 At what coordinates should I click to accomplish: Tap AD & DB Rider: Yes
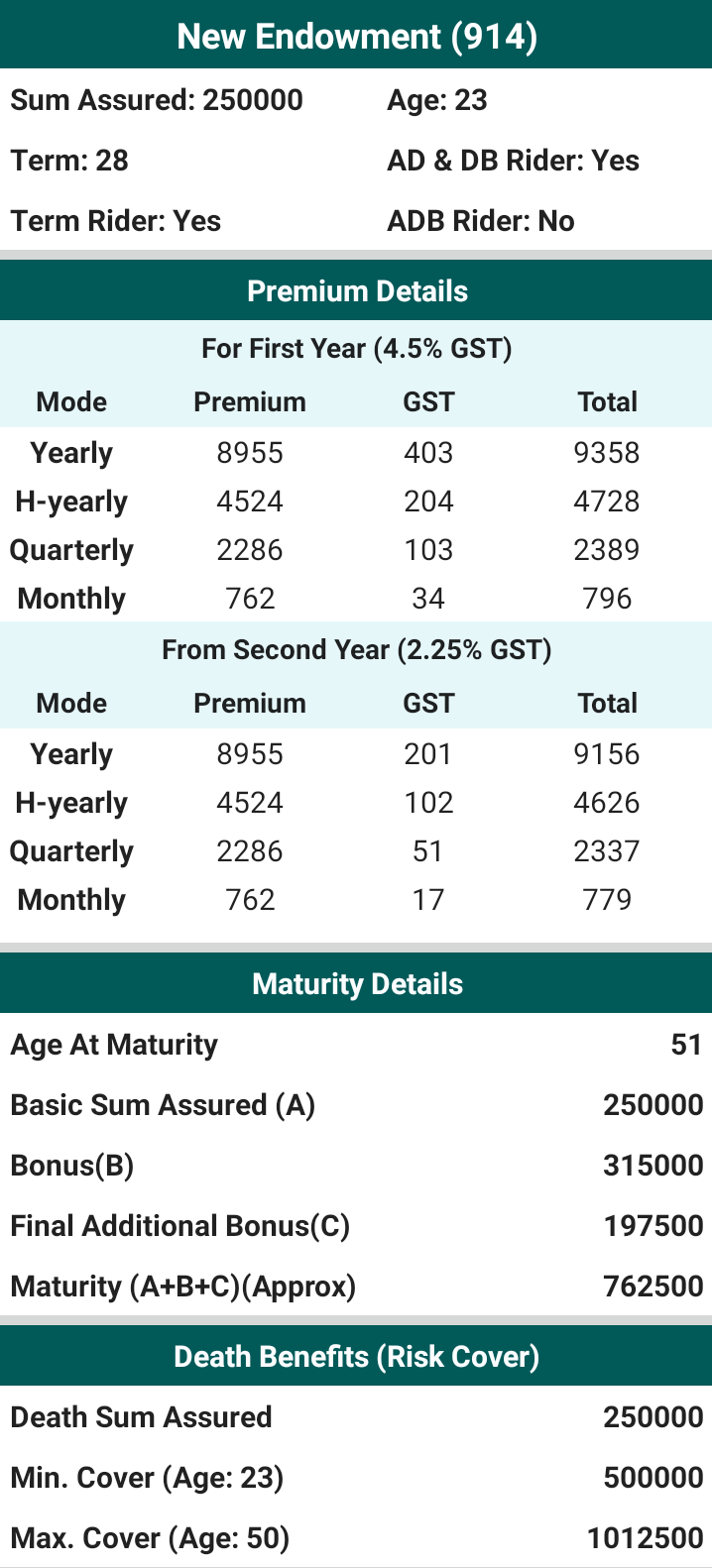[514, 161]
